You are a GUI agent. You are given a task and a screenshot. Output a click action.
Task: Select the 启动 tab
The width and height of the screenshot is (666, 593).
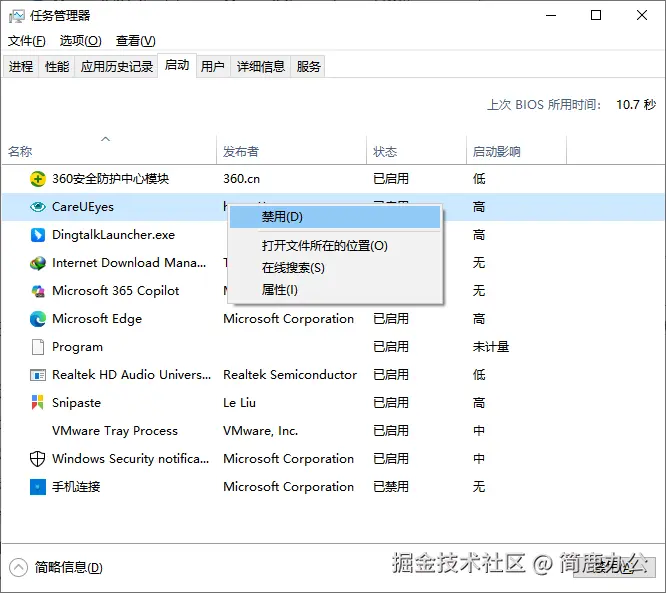177,65
